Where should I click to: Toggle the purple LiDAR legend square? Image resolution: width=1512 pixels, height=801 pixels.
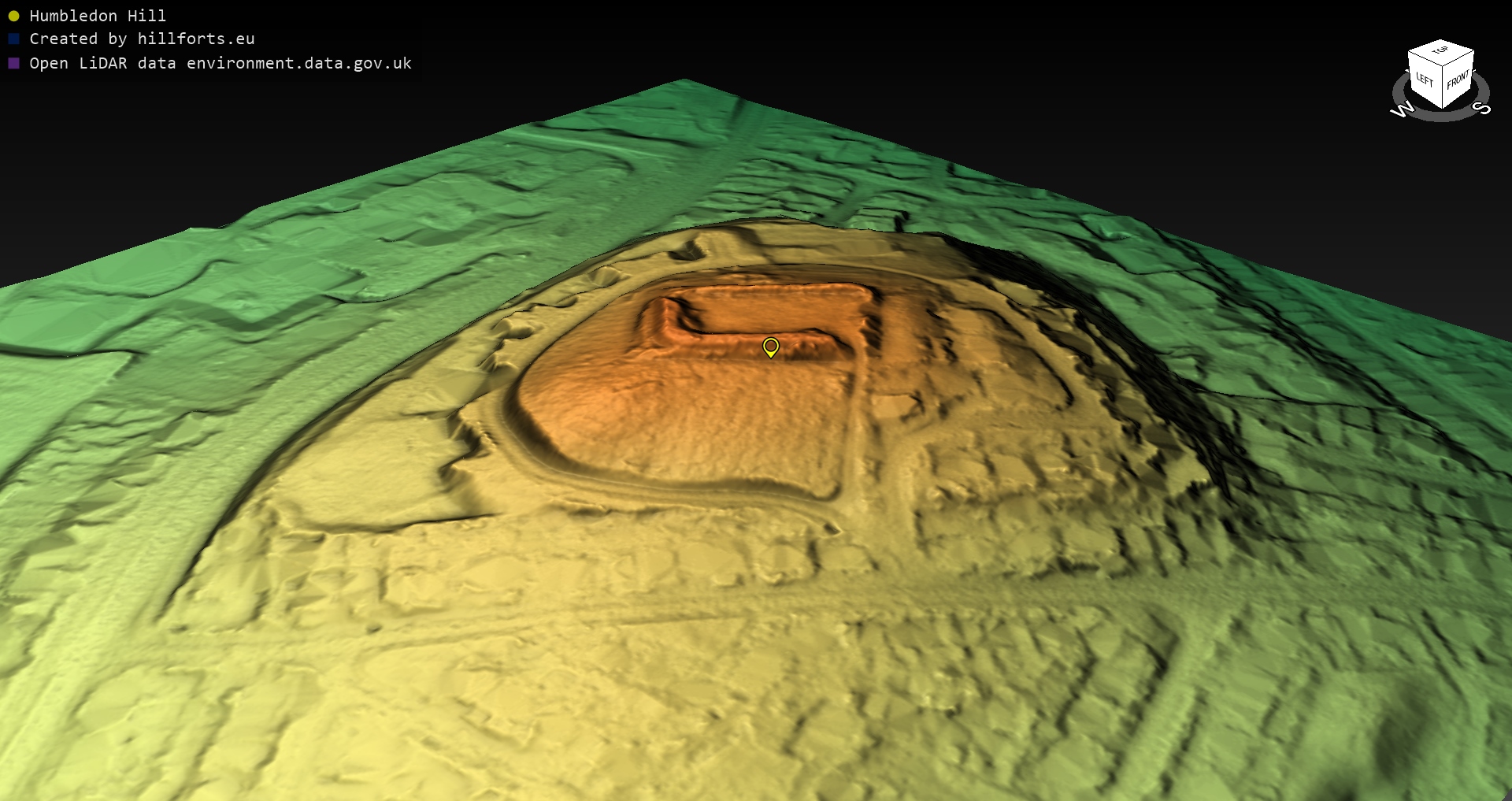(13, 63)
